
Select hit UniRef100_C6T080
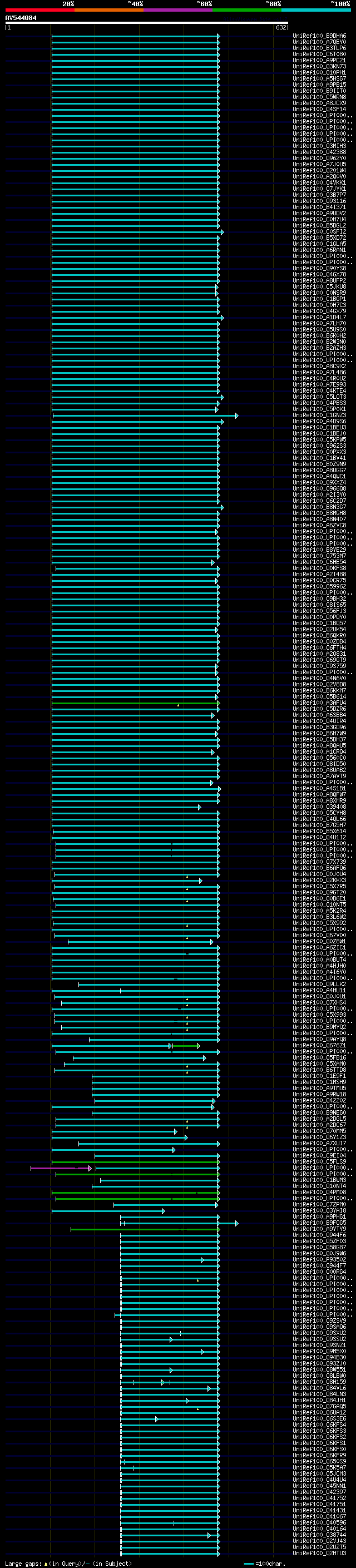(319, 55)
